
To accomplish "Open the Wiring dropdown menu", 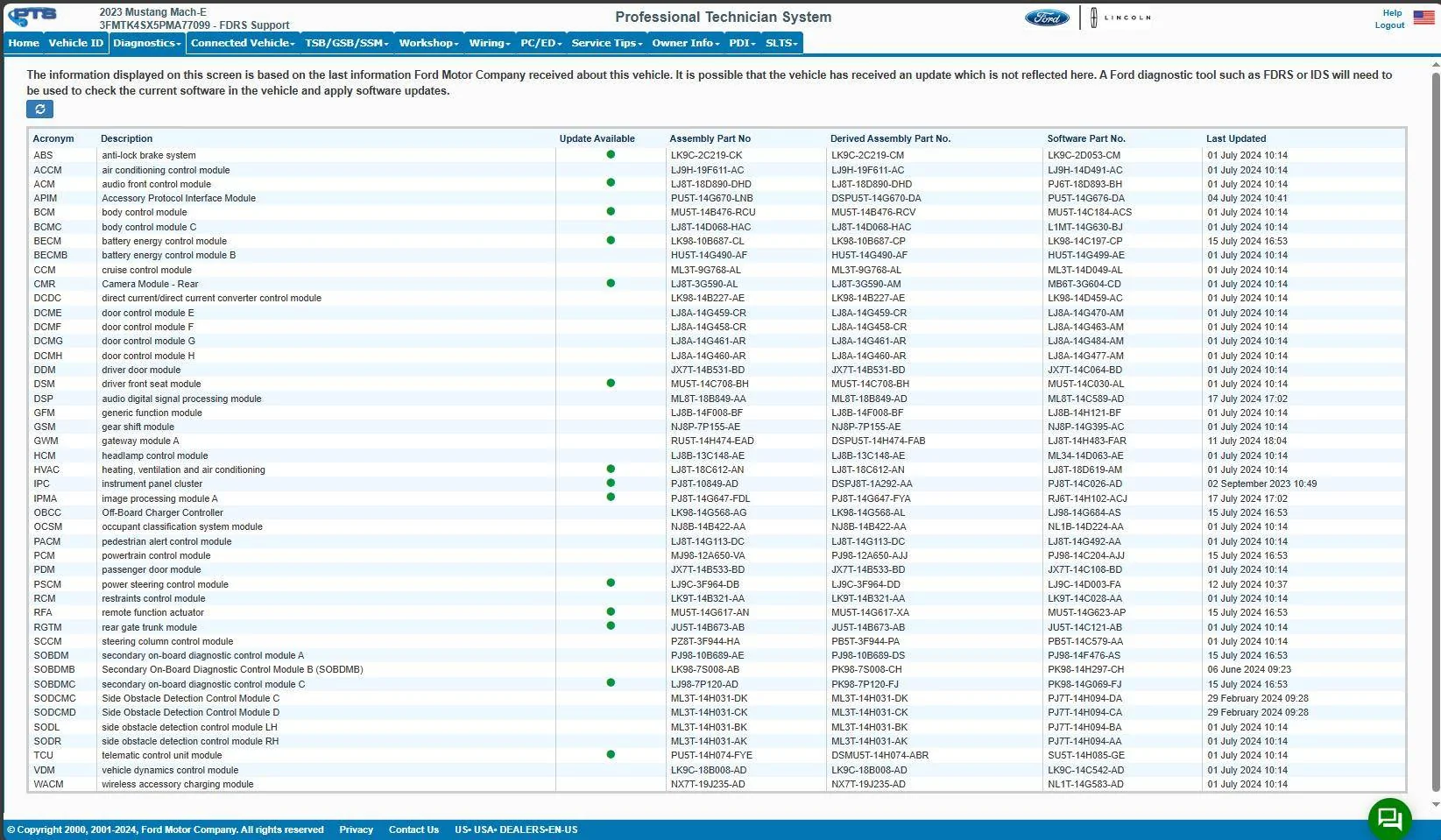I will 489,43.
